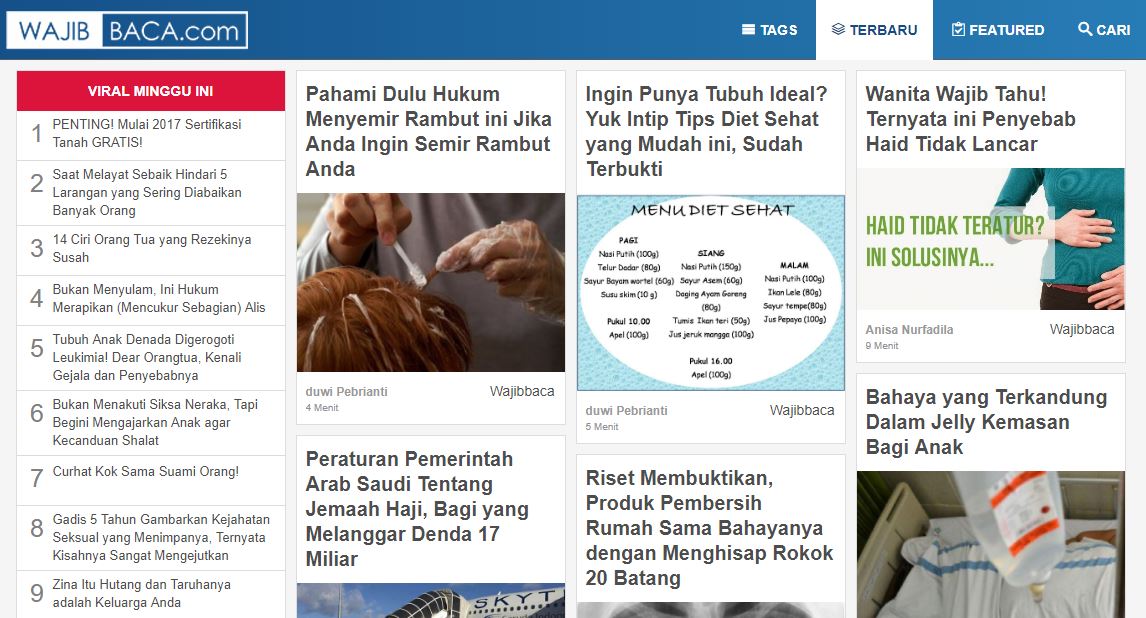Open viral article 14 Ciri Orang Tua
Screen dimensions: 1146x618
152,248
